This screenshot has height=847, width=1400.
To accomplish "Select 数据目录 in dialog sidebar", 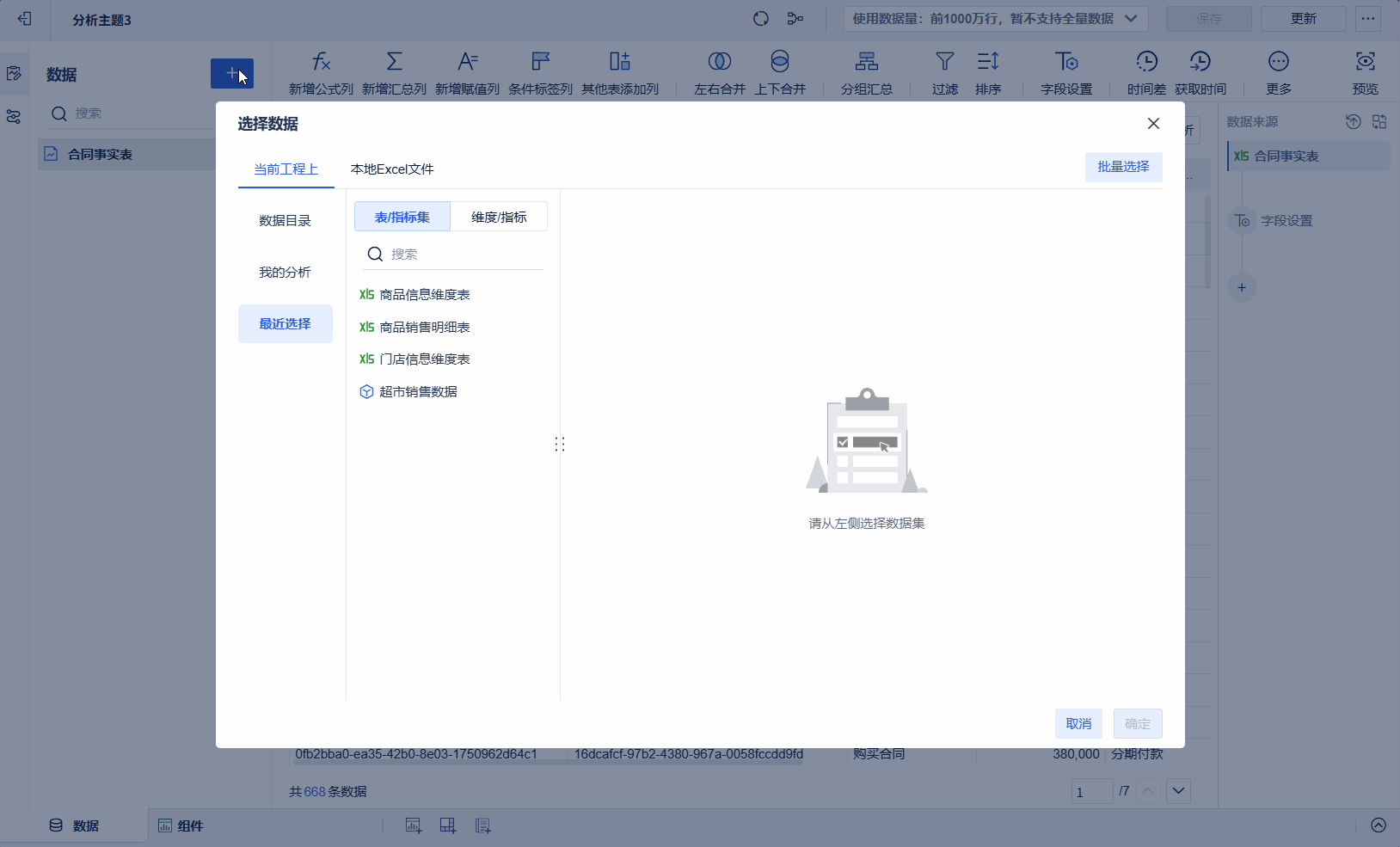I will (x=286, y=221).
